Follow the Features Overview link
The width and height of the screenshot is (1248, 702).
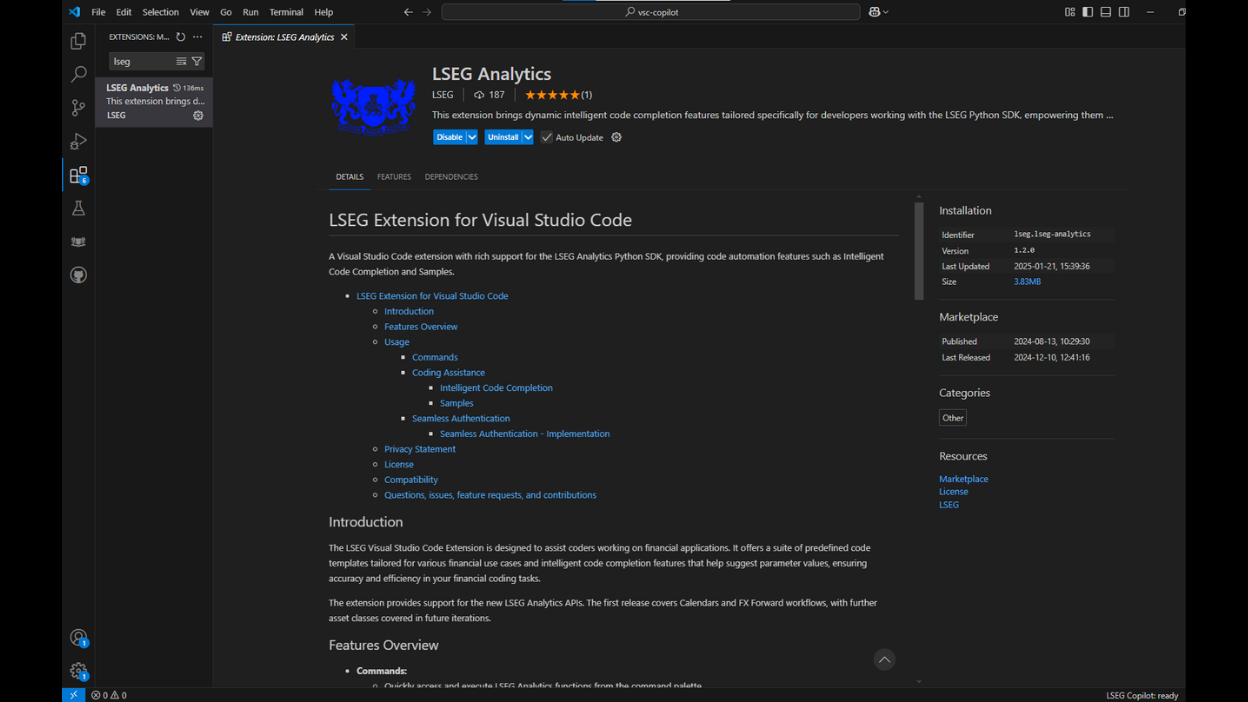coord(421,326)
